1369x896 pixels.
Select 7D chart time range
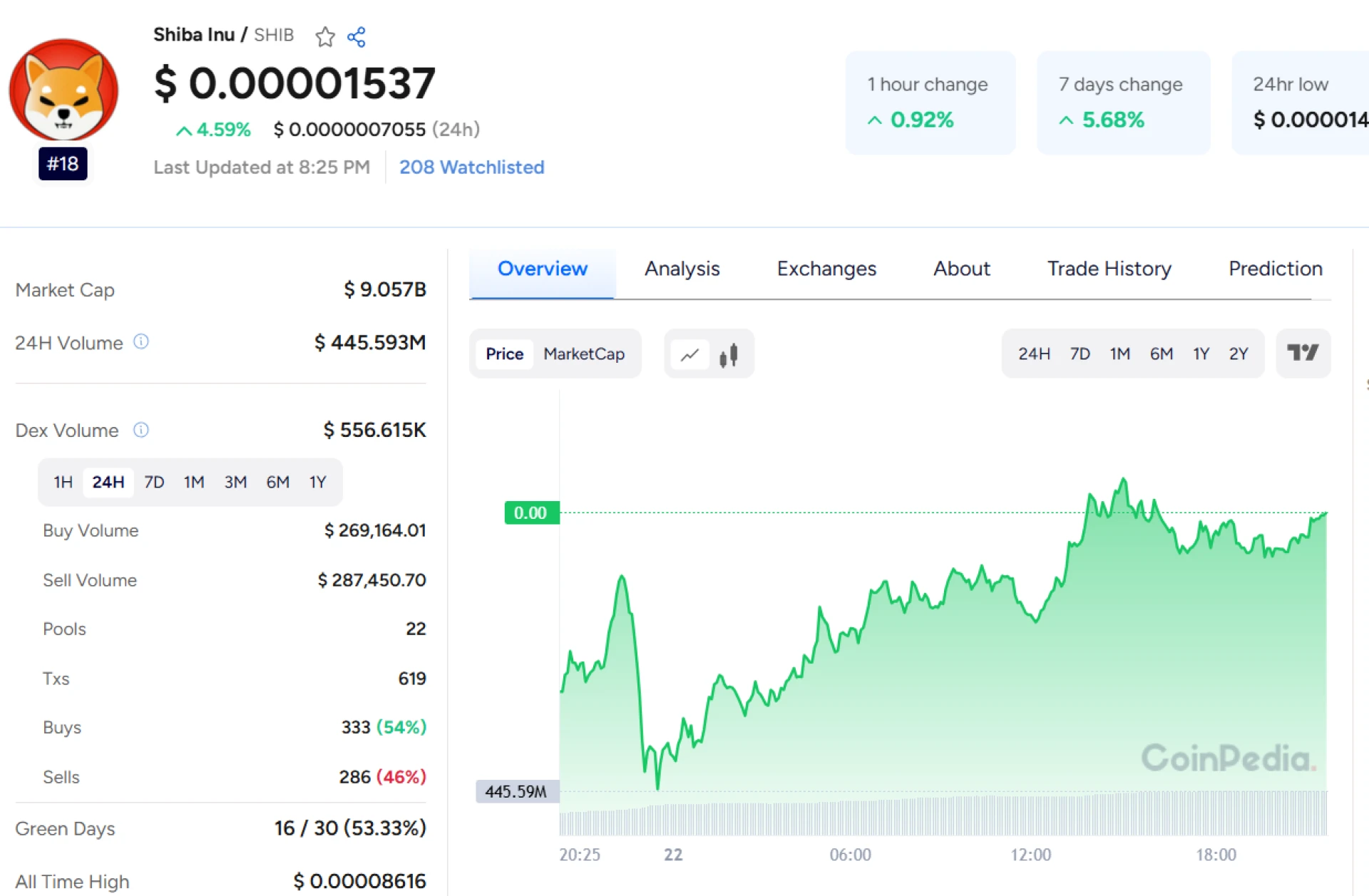click(1080, 354)
